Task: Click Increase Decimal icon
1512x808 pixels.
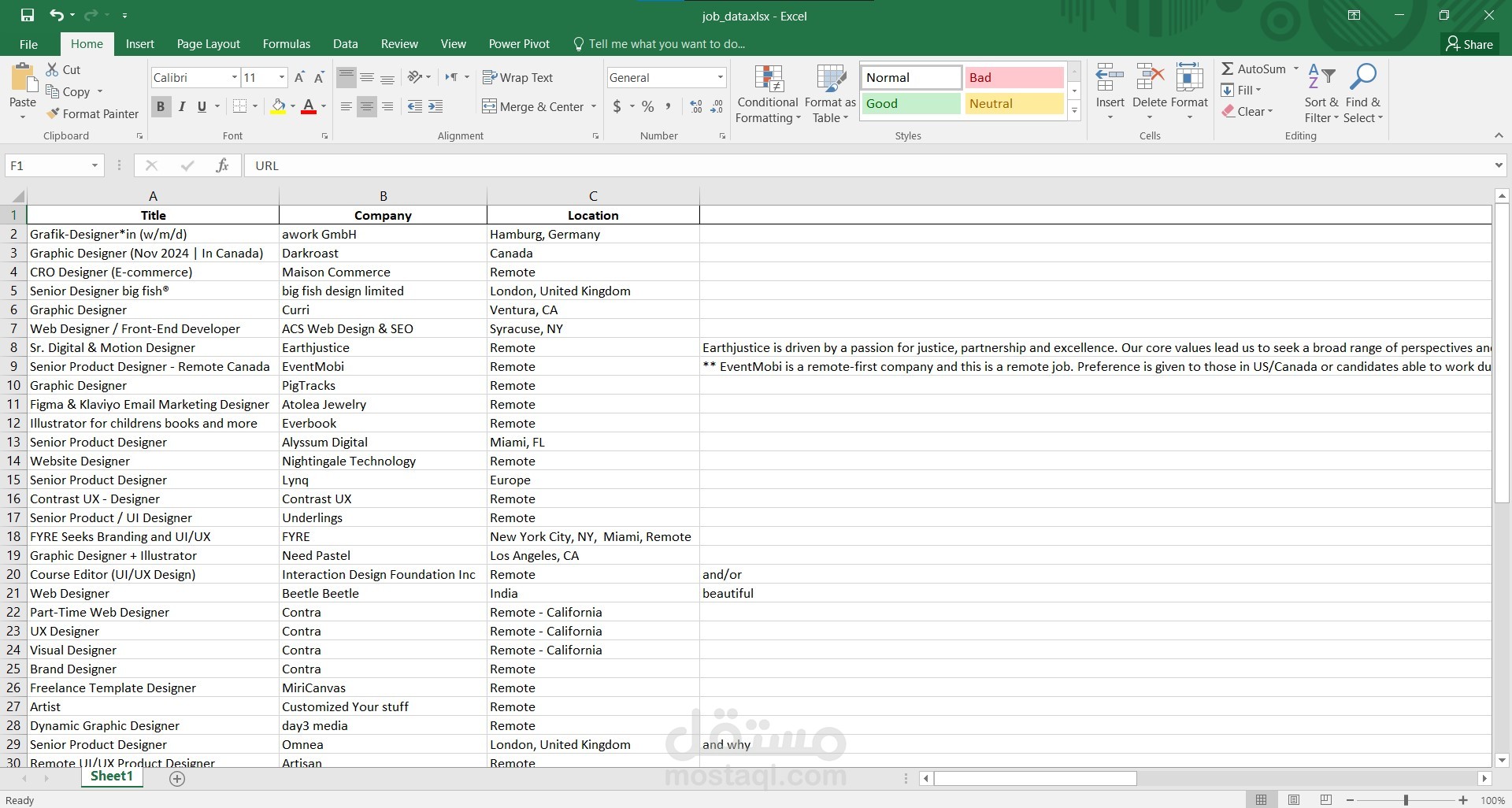Action: point(696,106)
